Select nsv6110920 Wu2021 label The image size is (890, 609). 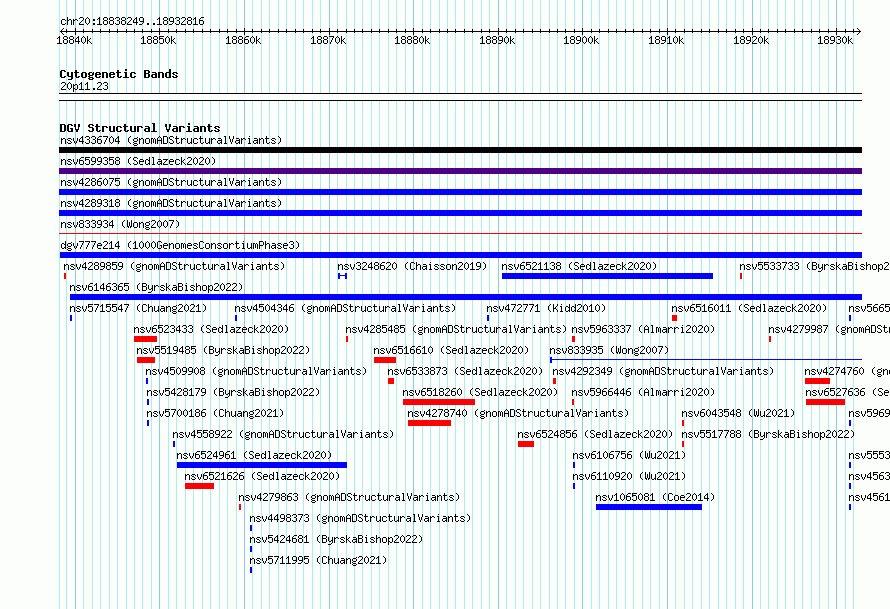click(x=629, y=476)
